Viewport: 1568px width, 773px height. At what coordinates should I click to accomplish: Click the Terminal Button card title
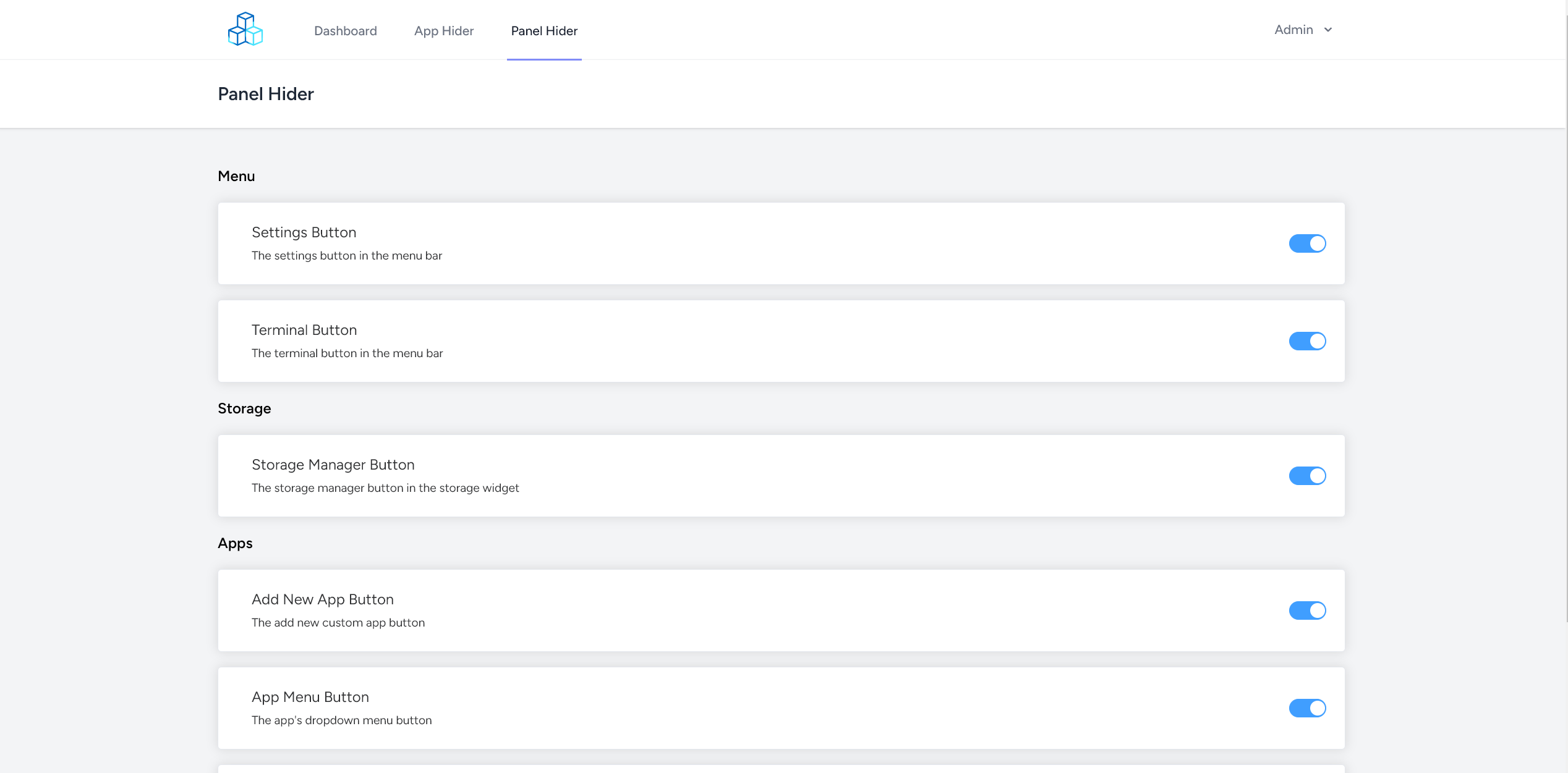304,330
